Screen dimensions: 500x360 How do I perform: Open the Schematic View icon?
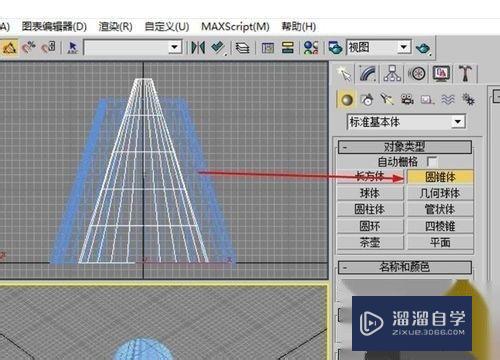click(287, 48)
